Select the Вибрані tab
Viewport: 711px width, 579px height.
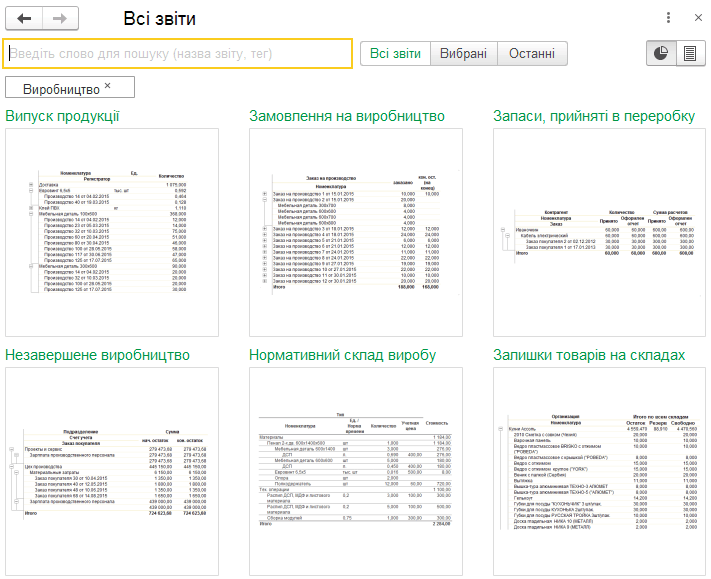point(463,54)
